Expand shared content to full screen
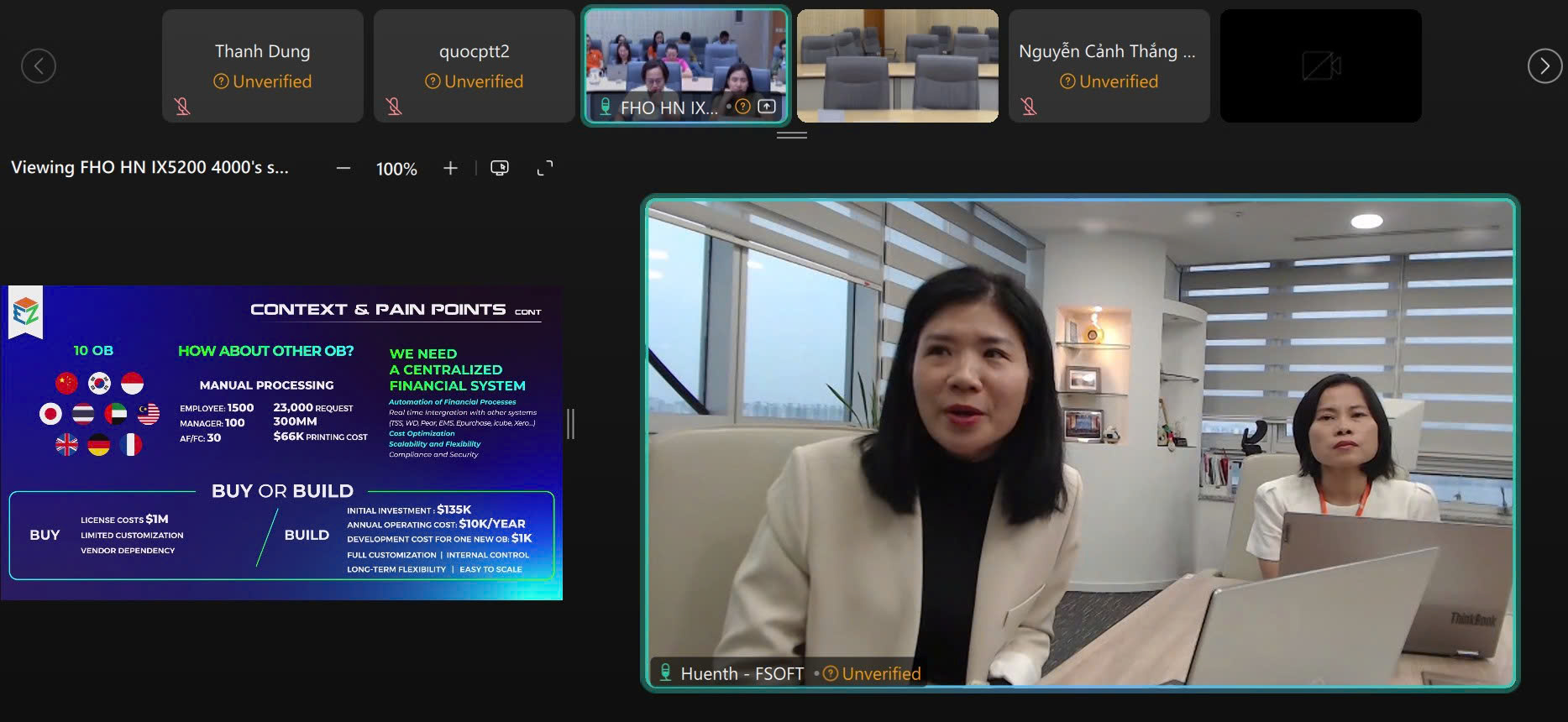 click(545, 169)
